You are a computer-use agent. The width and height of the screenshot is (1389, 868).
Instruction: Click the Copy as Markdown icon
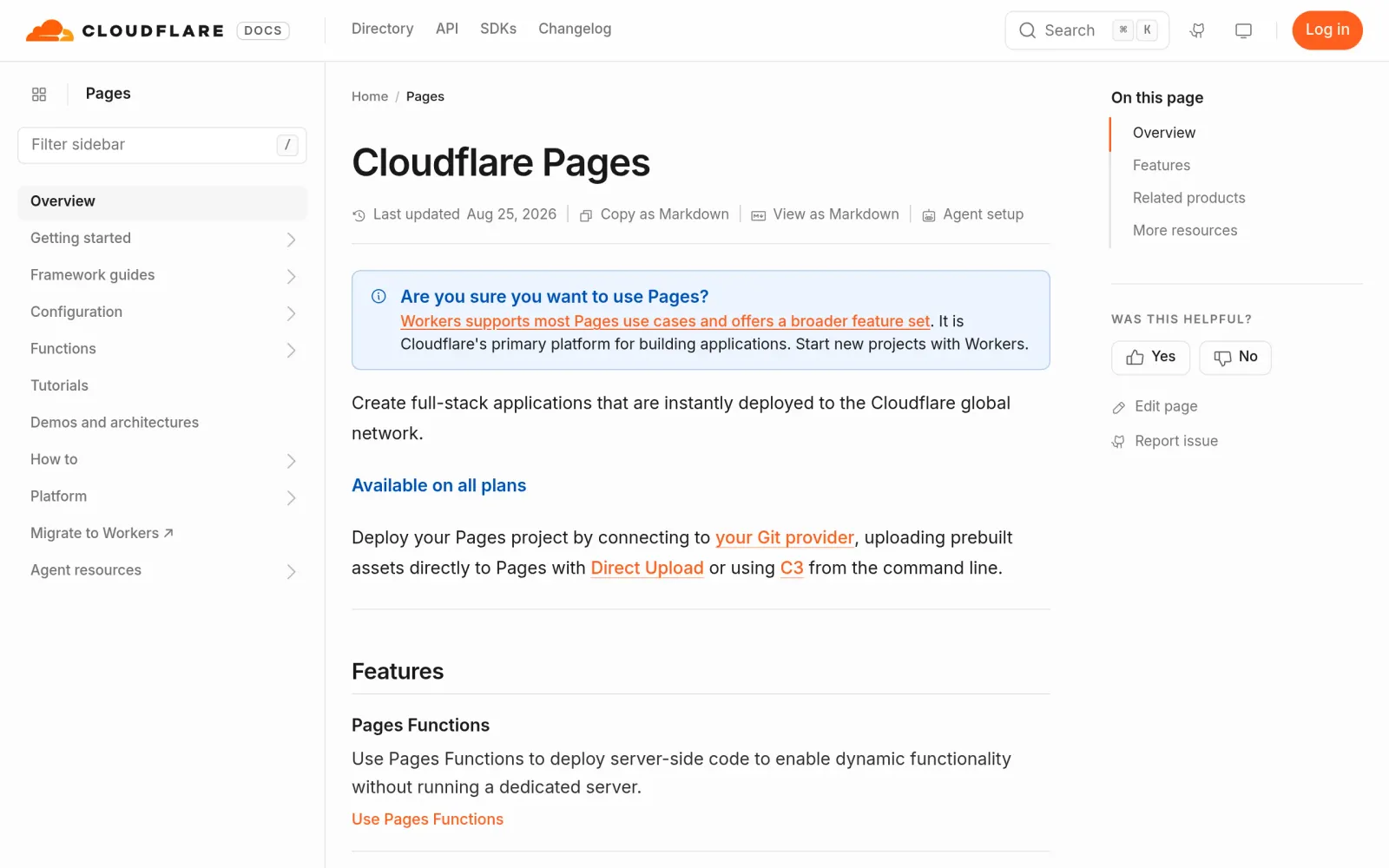[586, 215]
